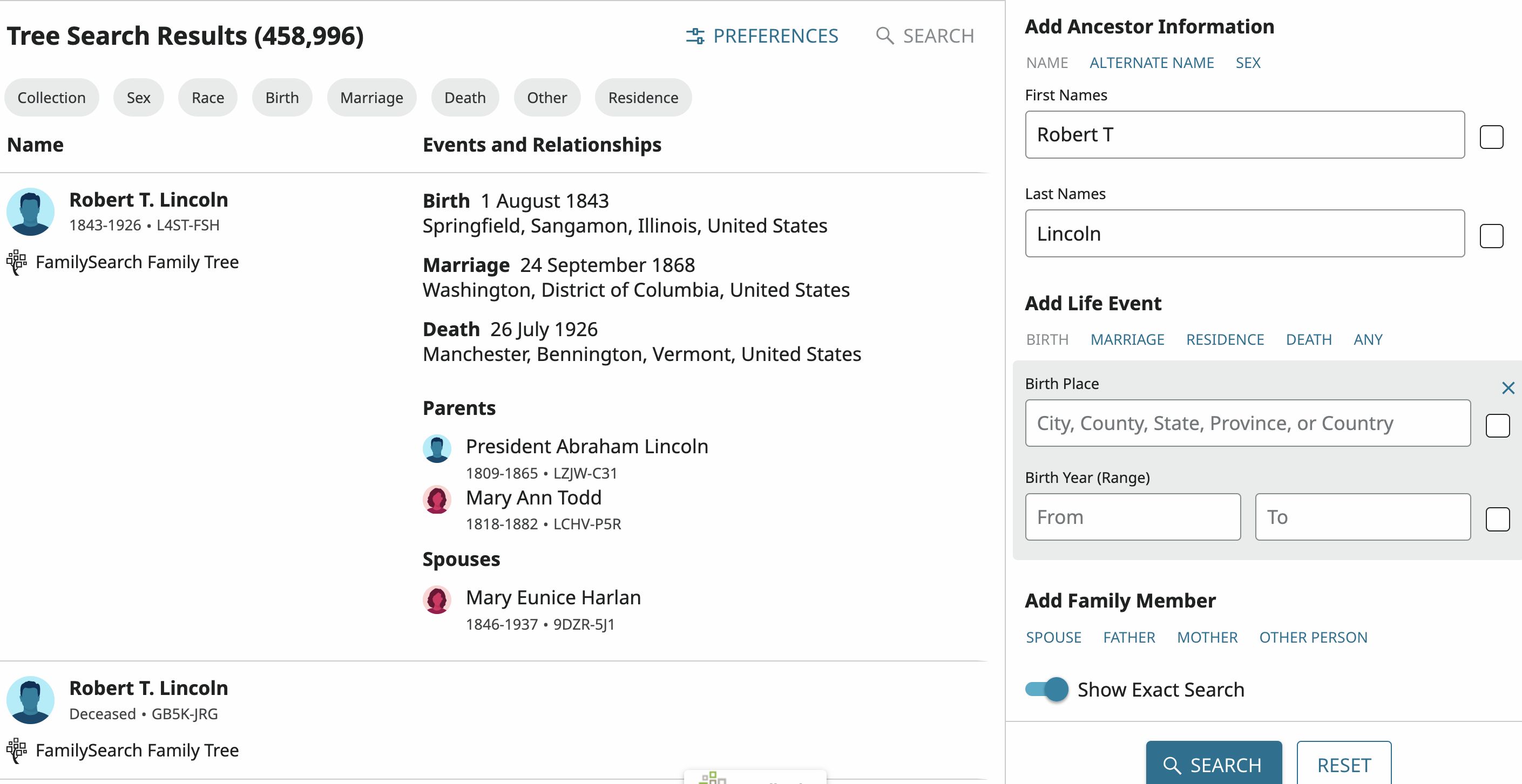Select SEX tab under Ancestor Information
The width and height of the screenshot is (1522, 784).
pos(1248,63)
